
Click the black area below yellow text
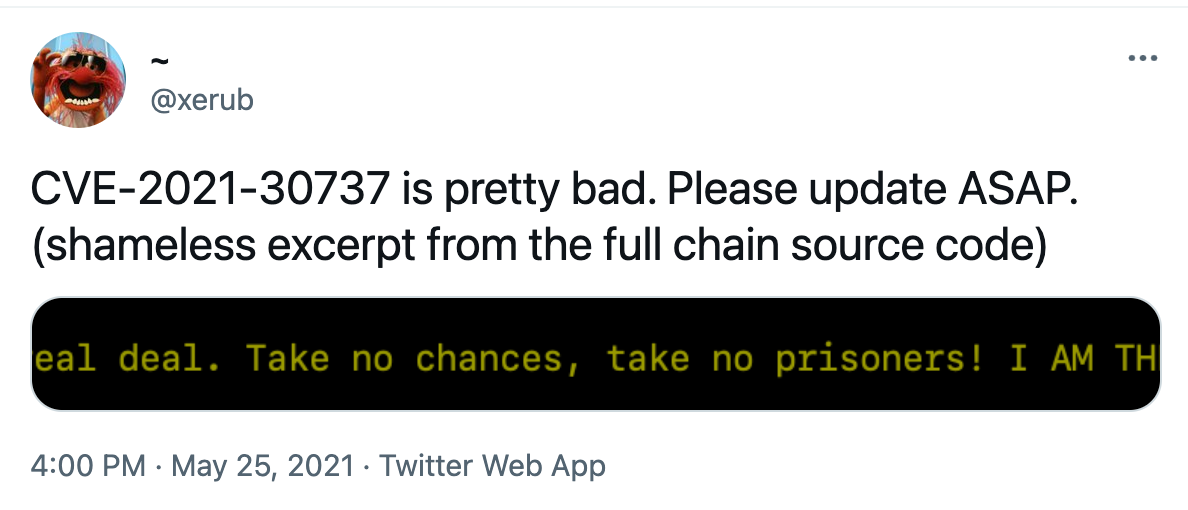(596, 395)
